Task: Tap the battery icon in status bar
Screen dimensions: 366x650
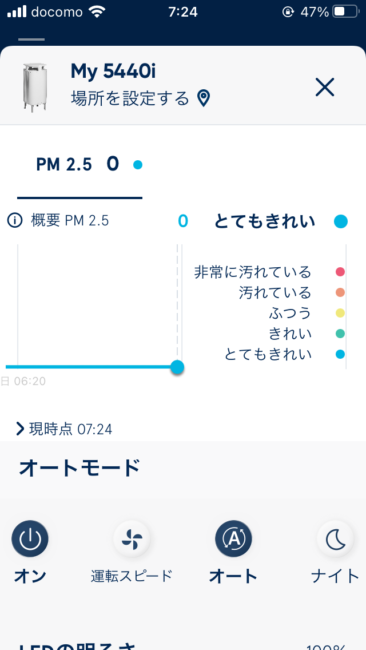Action: [x=347, y=12]
